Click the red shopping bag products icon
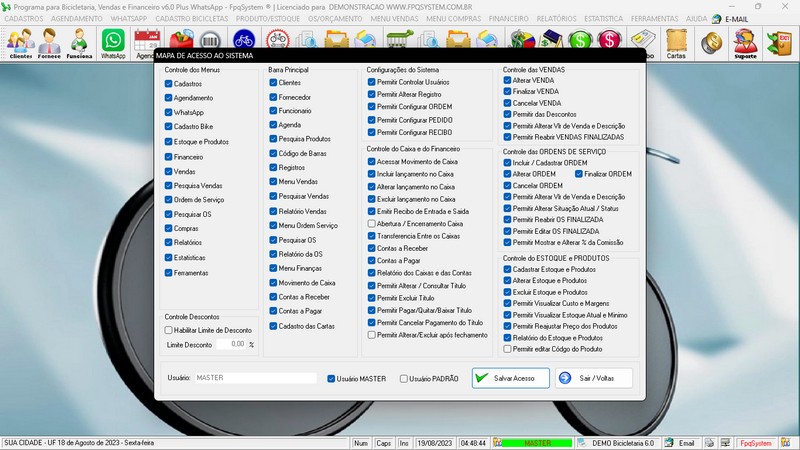This screenshot has width=800, height=450. coord(181,40)
